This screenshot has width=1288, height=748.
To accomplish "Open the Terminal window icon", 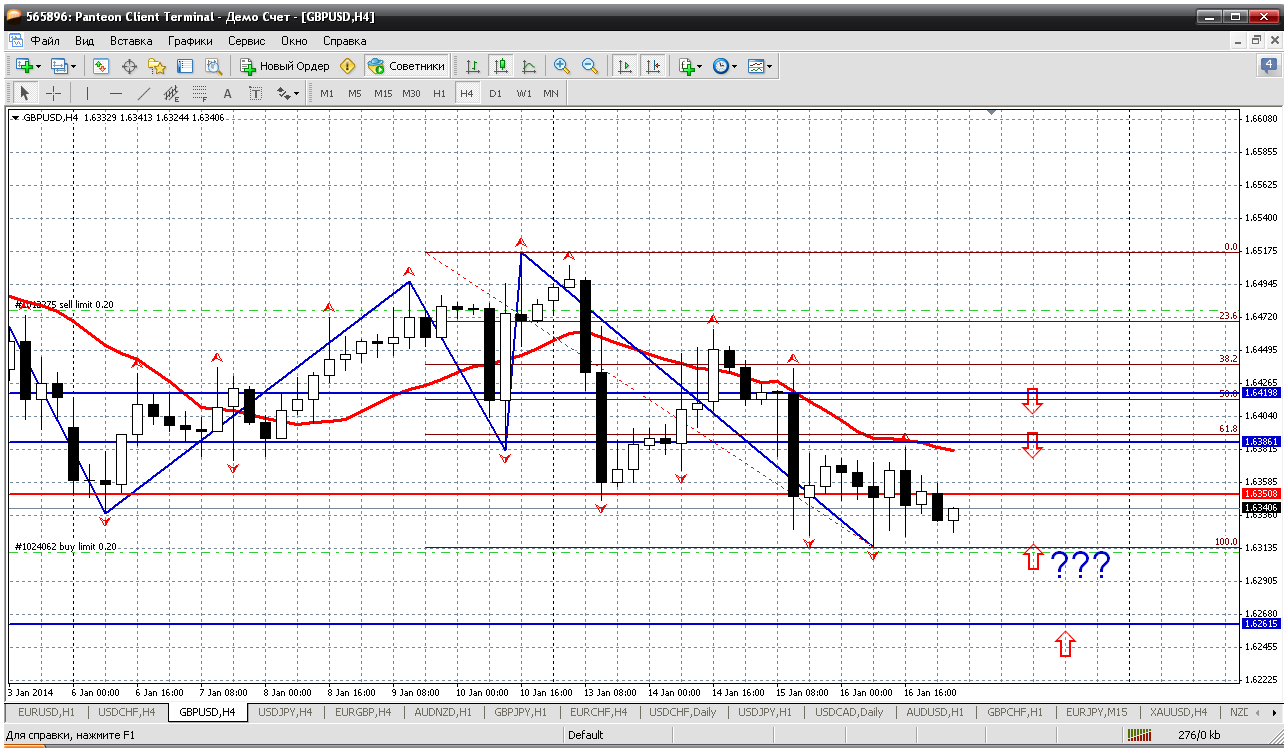I will [185, 66].
